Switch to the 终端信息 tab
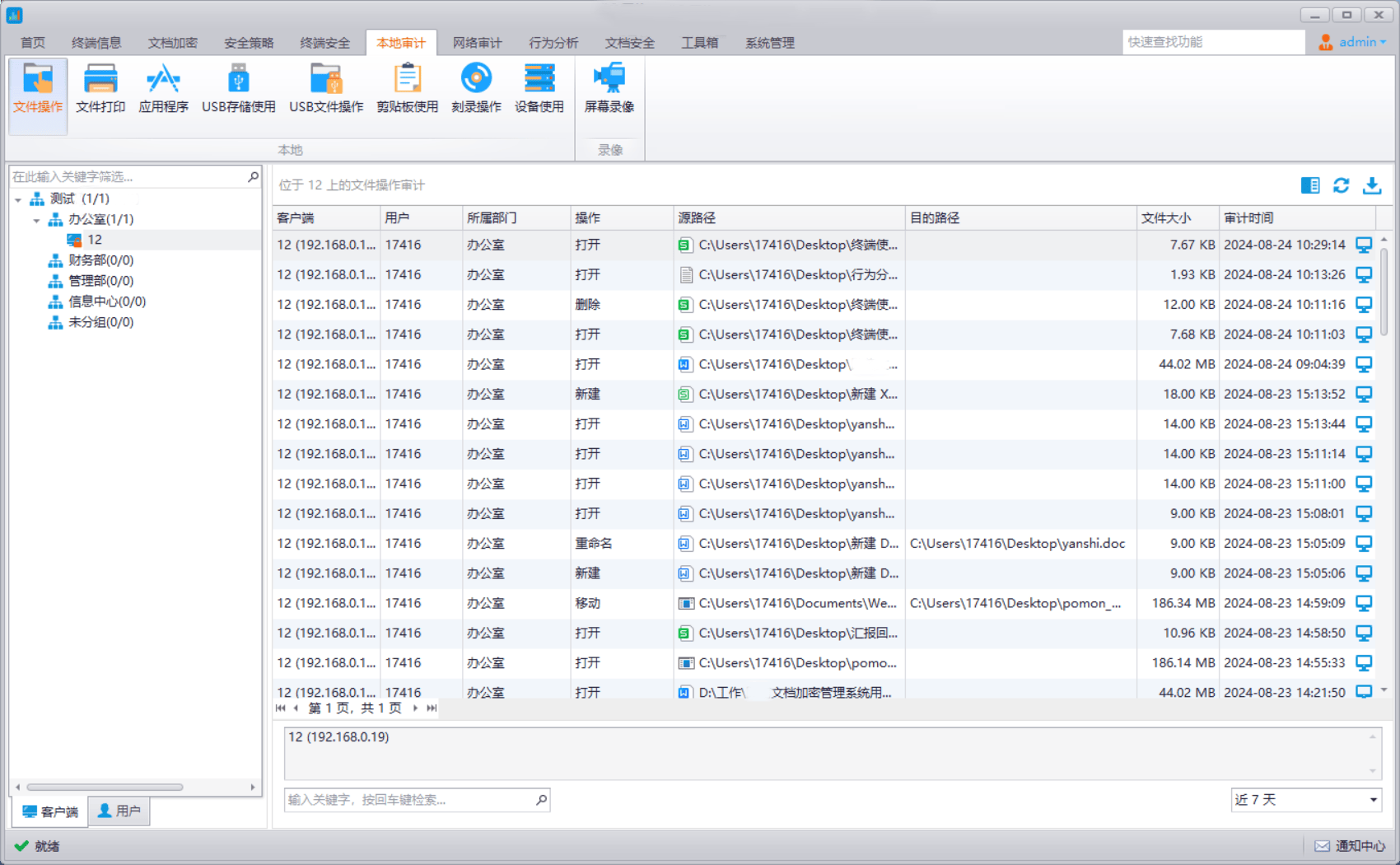This screenshot has width=1400, height=865. (x=96, y=43)
